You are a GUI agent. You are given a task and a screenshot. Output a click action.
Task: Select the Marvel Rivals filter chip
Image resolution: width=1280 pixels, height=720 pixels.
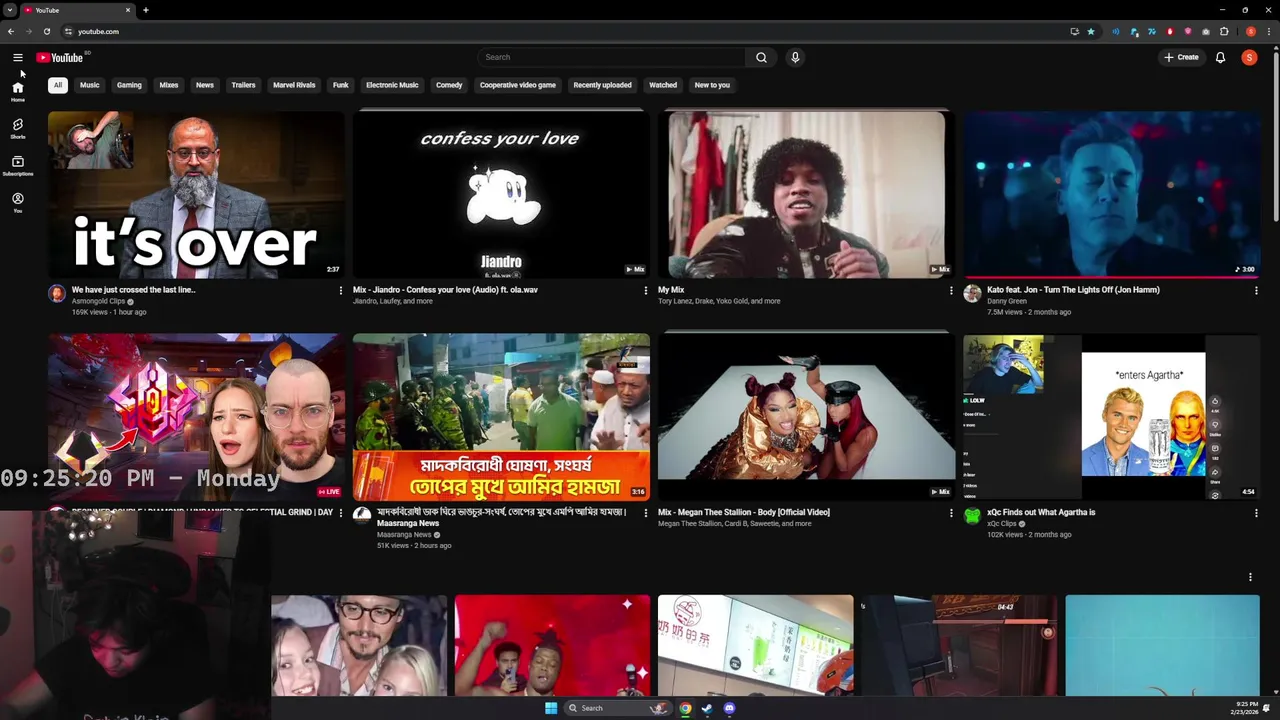(294, 85)
